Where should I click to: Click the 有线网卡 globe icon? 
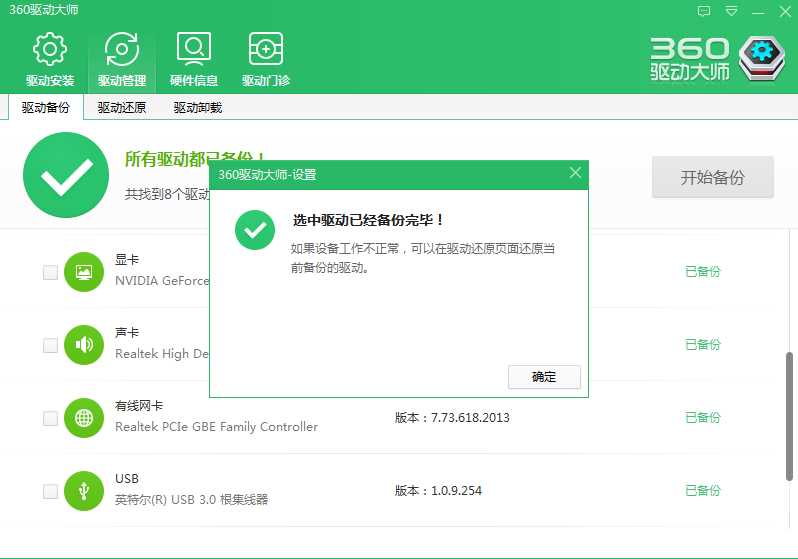[x=84, y=418]
